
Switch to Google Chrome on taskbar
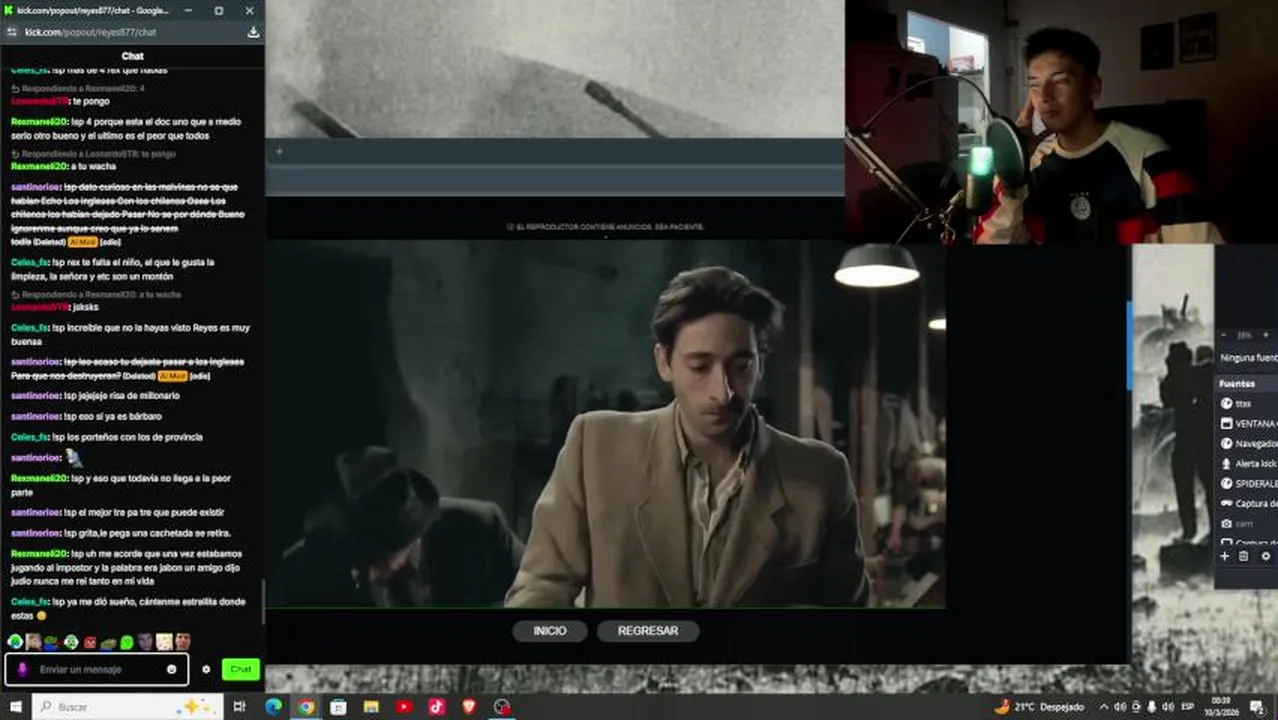pyautogui.click(x=306, y=707)
